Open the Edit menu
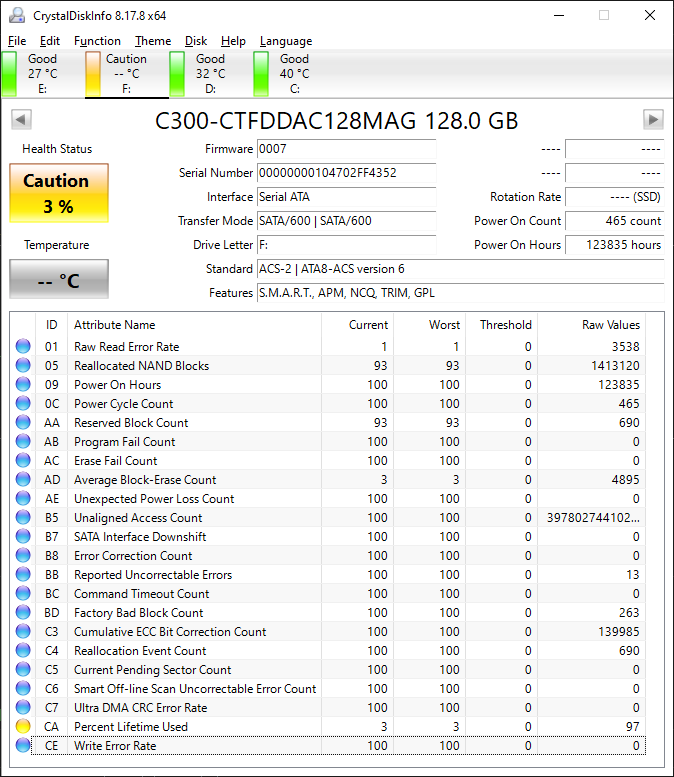674x777 pixels. coord(50,41)
